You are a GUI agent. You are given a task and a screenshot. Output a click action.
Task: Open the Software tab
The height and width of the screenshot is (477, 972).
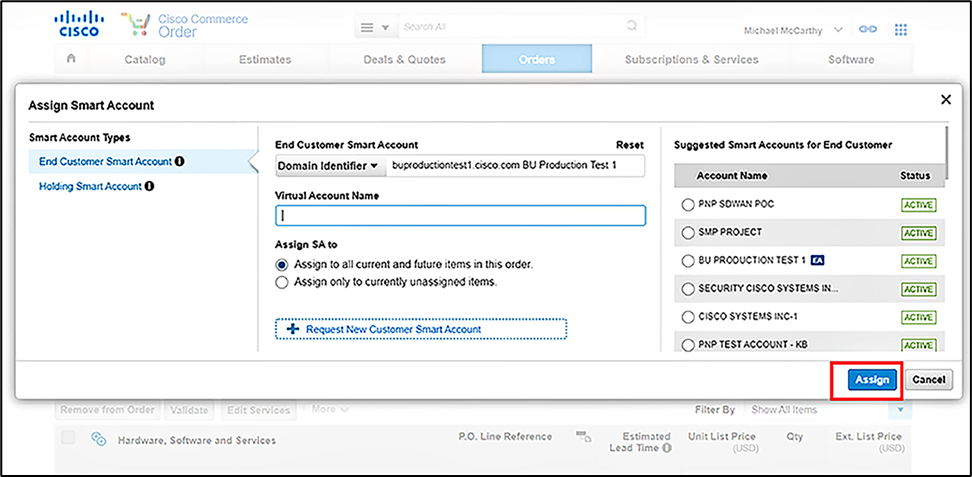click(x=851, y=60)
